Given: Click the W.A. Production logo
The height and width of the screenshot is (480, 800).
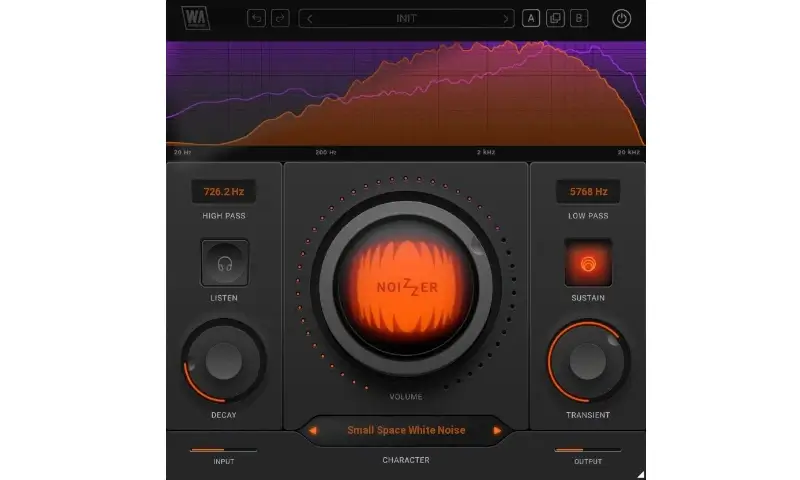Looking at the screenshot, I should tap(196, 18).
